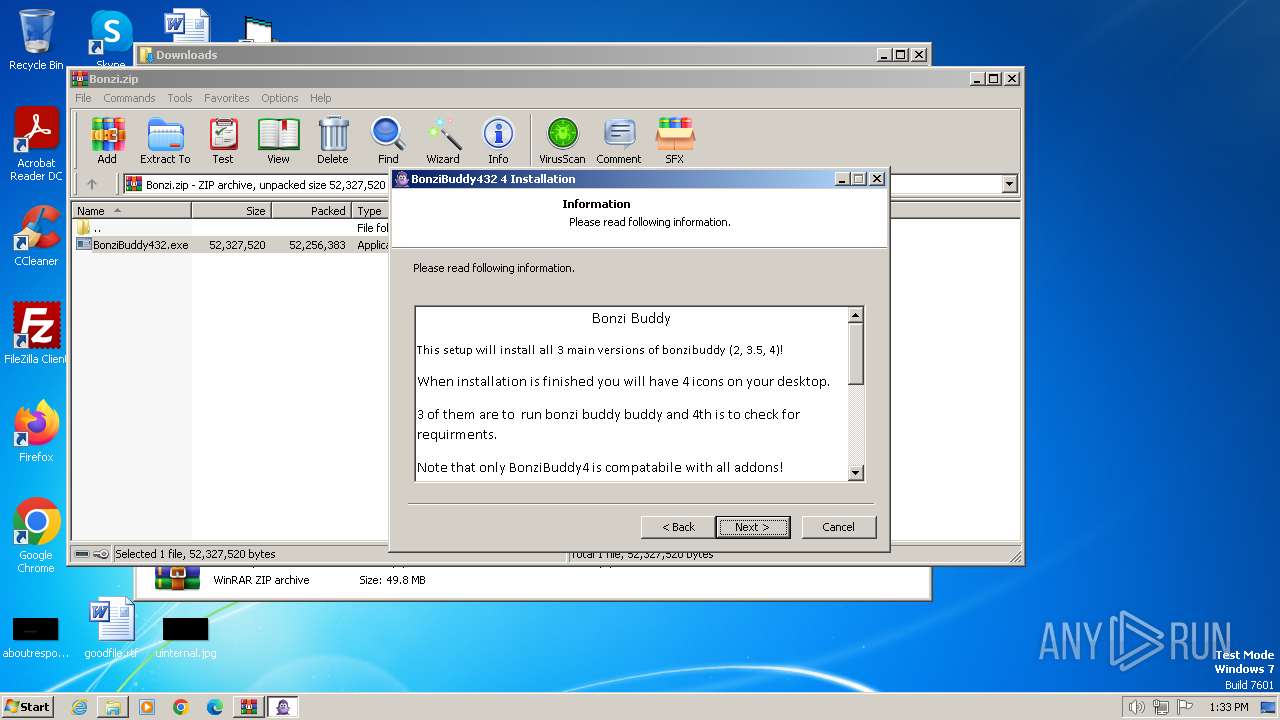This screenshot has height=720, width=1280.
Task: Open Google Chrome desktop shortcut
Action: click(36, 536)
